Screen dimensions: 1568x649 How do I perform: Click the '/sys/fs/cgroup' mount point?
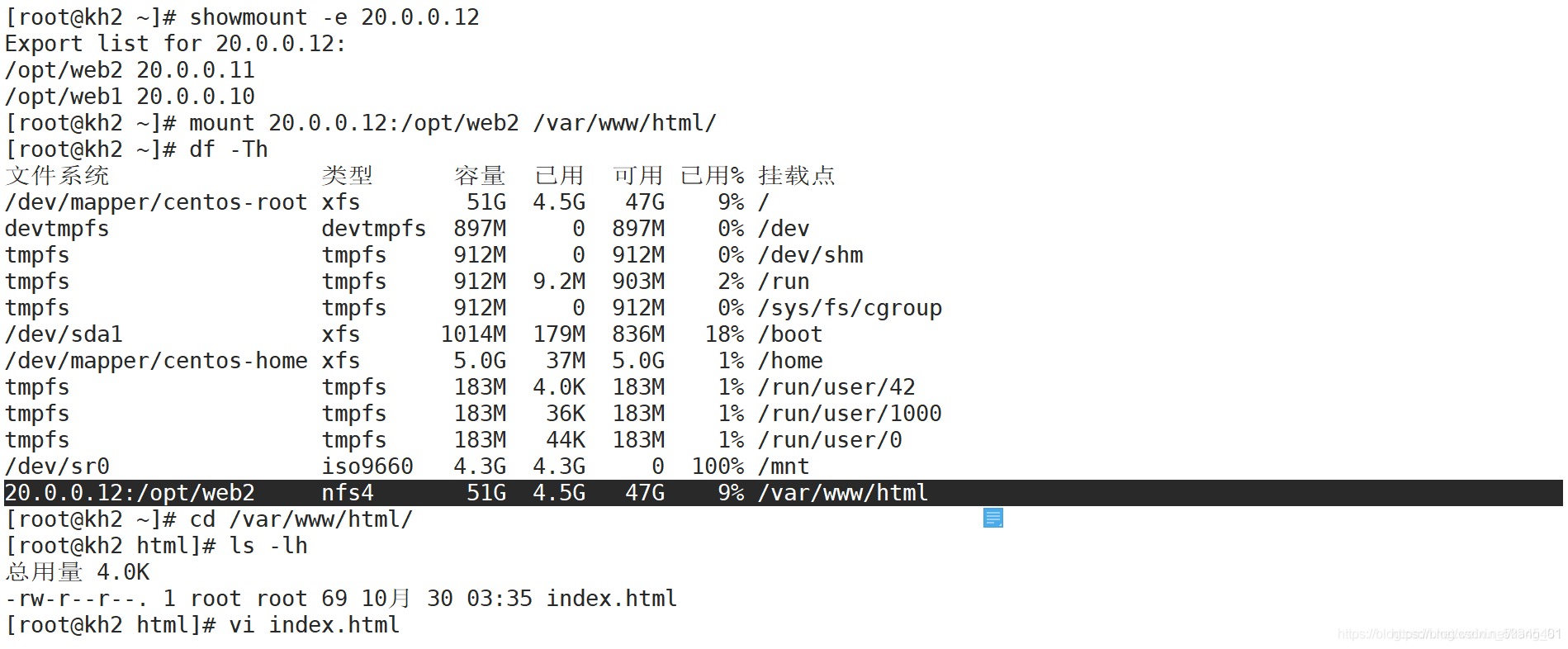tap(850, 308)
